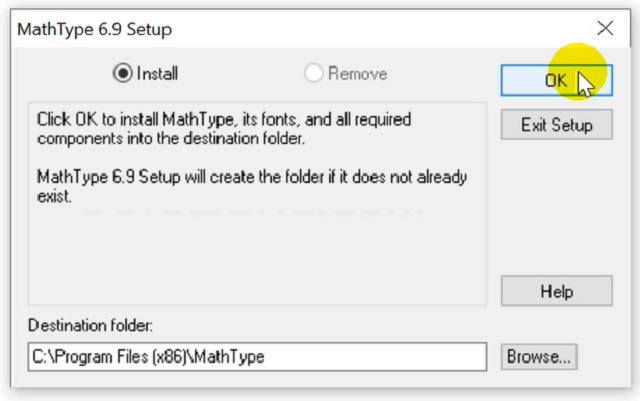The height and width of the screenshot is (401, 640).
Task: Browse for a different destination folder
Action: (x=539, y=355)
